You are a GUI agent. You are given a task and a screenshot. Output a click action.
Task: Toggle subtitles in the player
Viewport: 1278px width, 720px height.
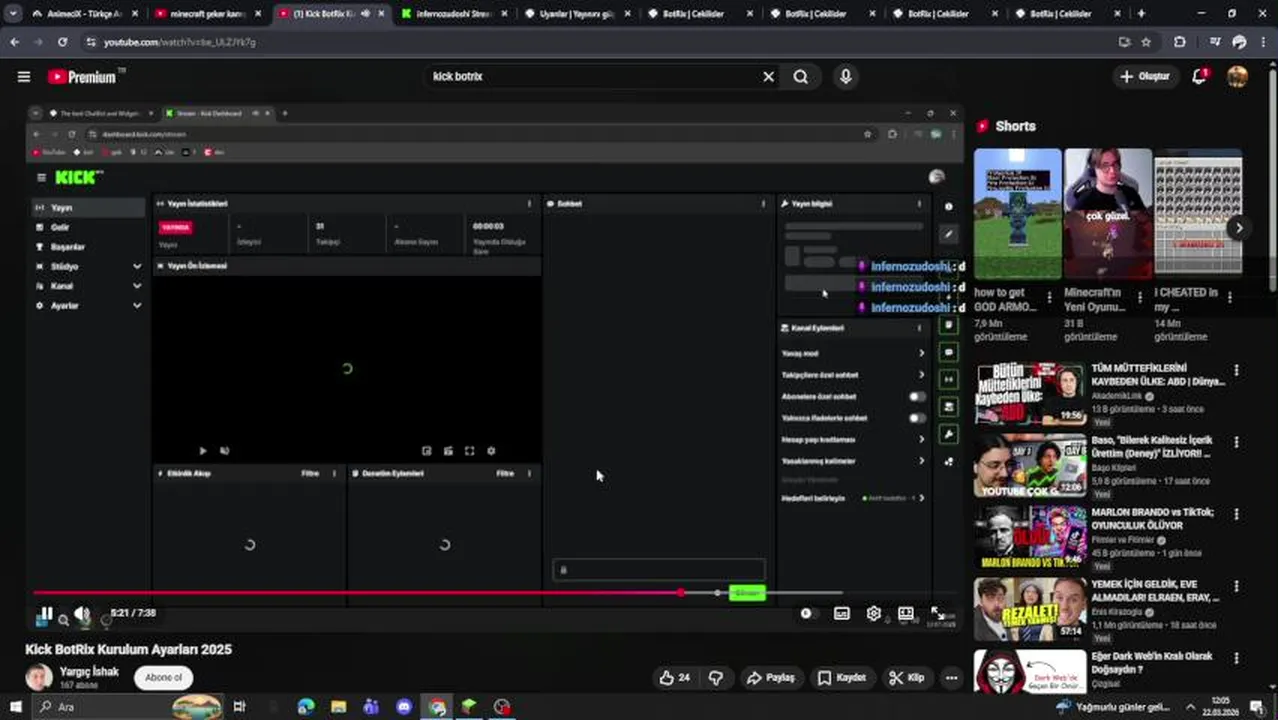[x=842, y=614]
